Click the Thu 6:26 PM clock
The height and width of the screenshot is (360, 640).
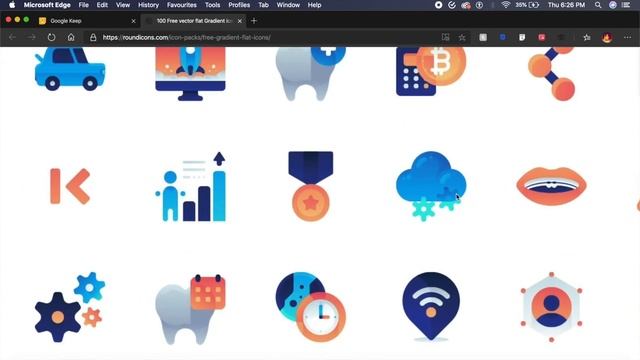[567, 5]
